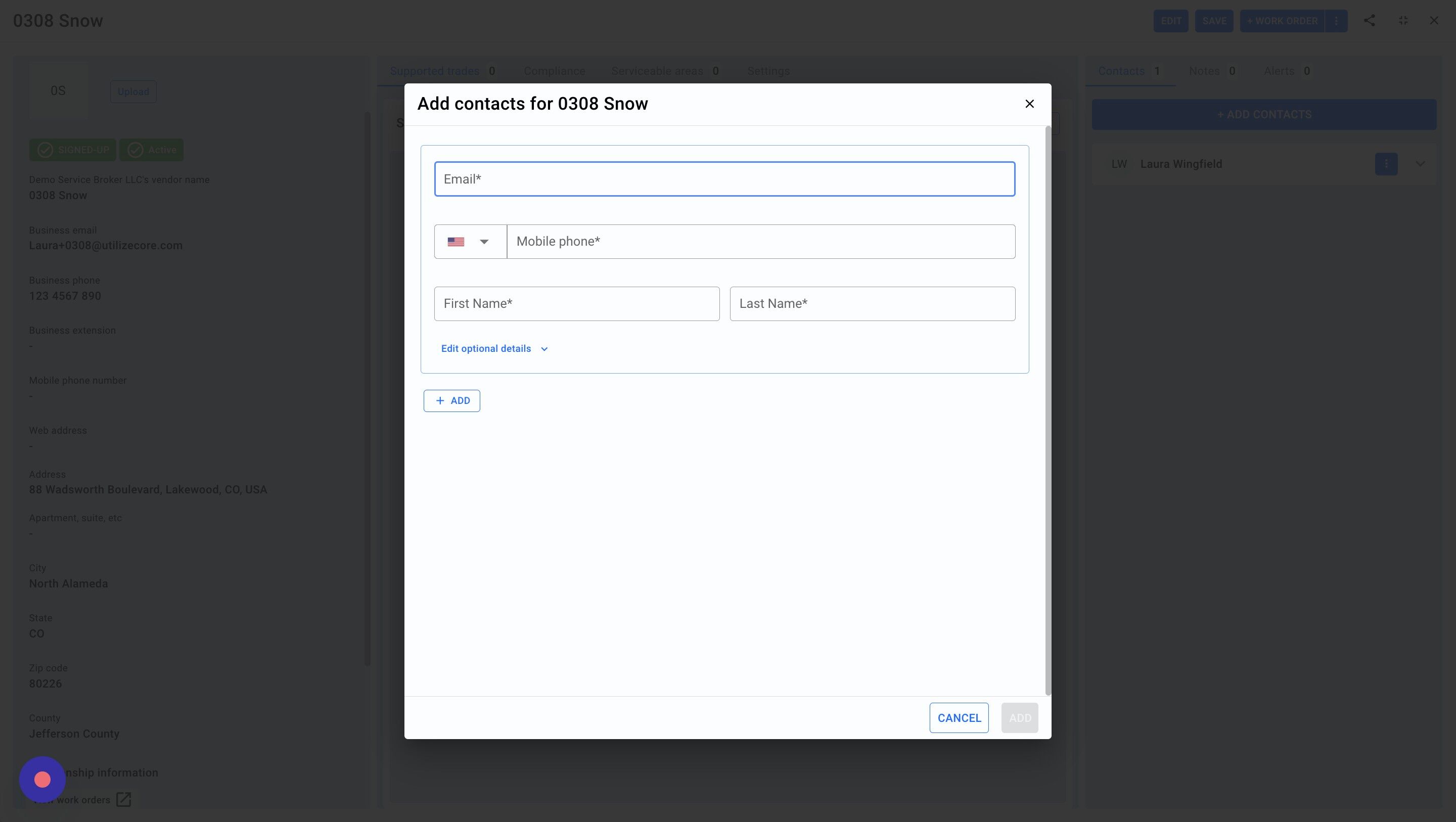Click the plus ADD button below the contact form

click(451, 401)
